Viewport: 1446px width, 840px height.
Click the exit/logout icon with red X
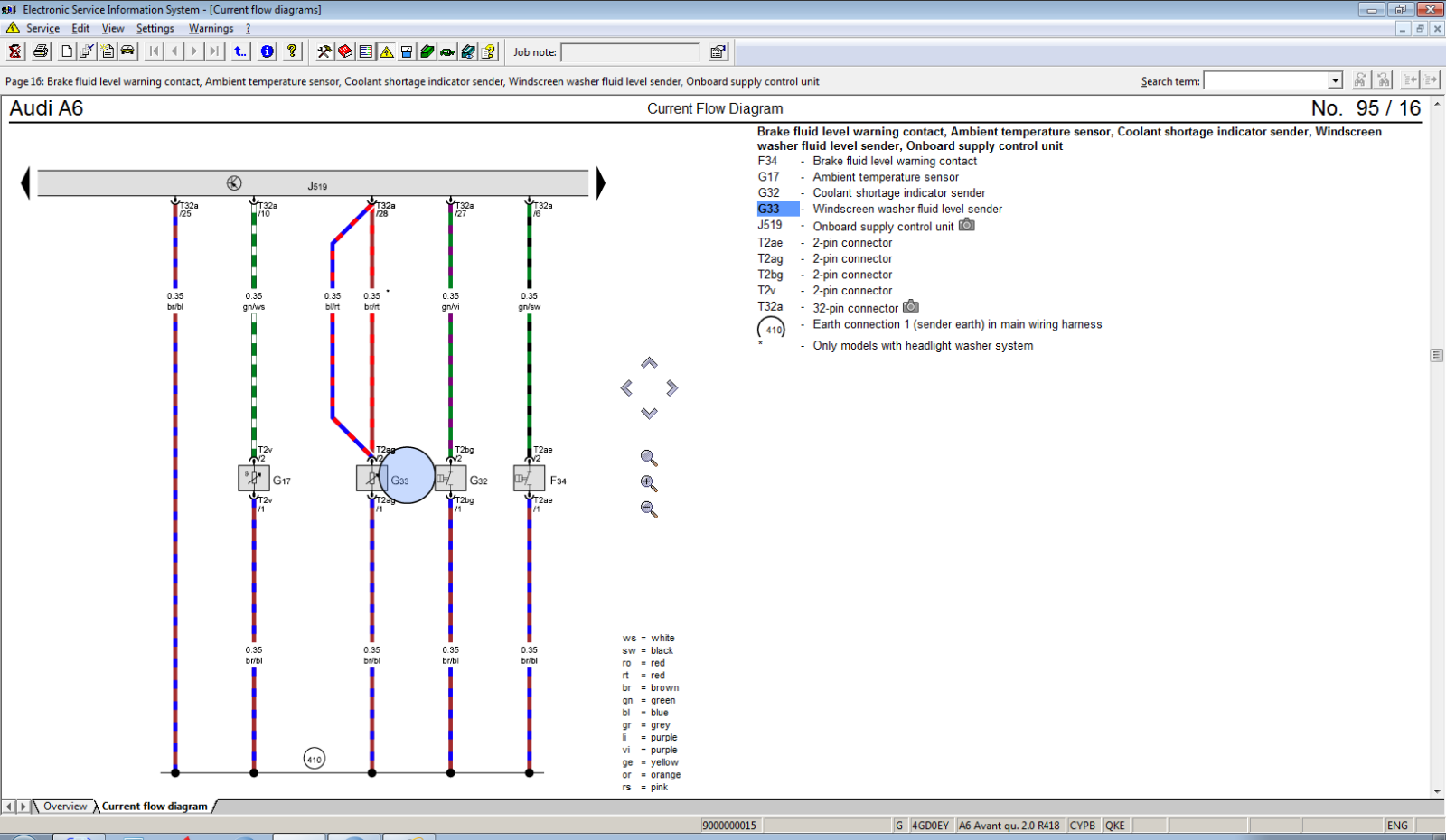(15, 51)
